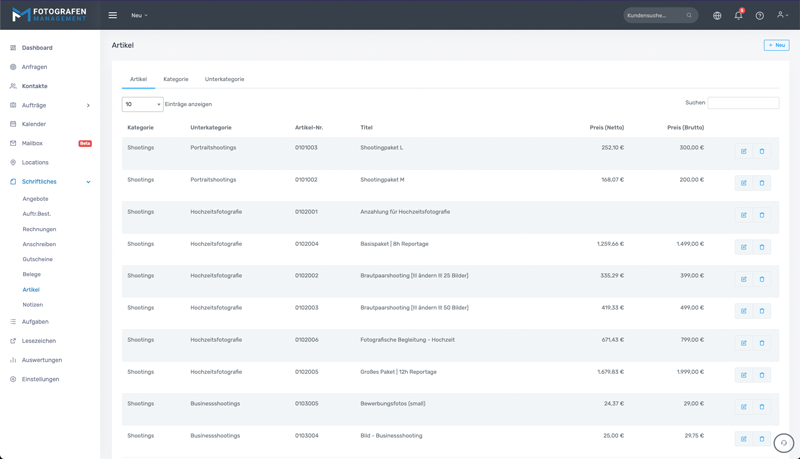Open Rechnungen in the sidebar
800x459 pixels.
point(39,229)
